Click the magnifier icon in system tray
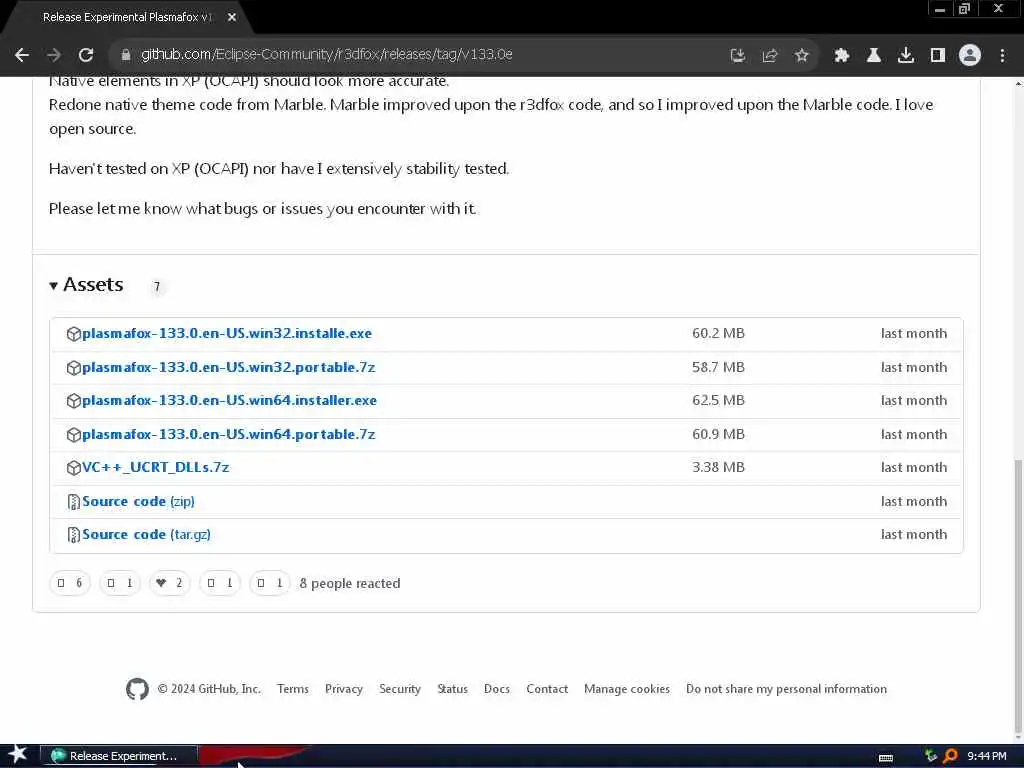Screen dimensions: 1024x768 click(950, 756)
